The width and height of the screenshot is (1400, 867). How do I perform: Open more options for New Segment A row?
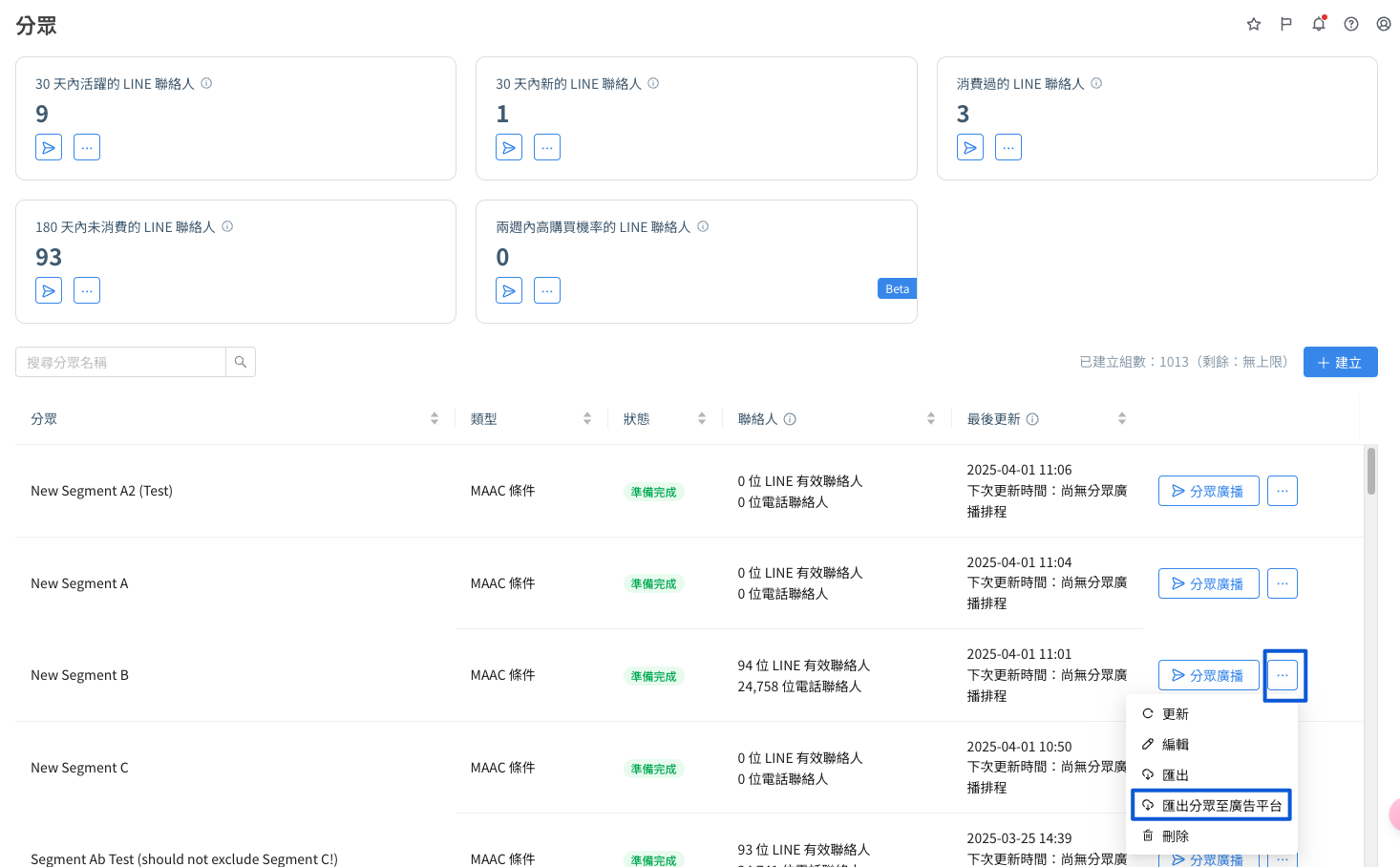(x=1282, y=583)
